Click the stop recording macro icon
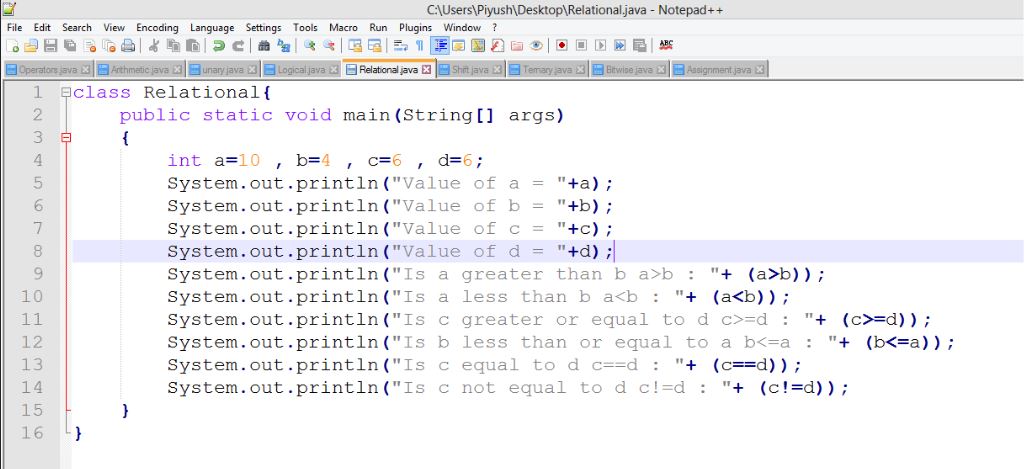 pyautogui.click(x=581, y=46)
